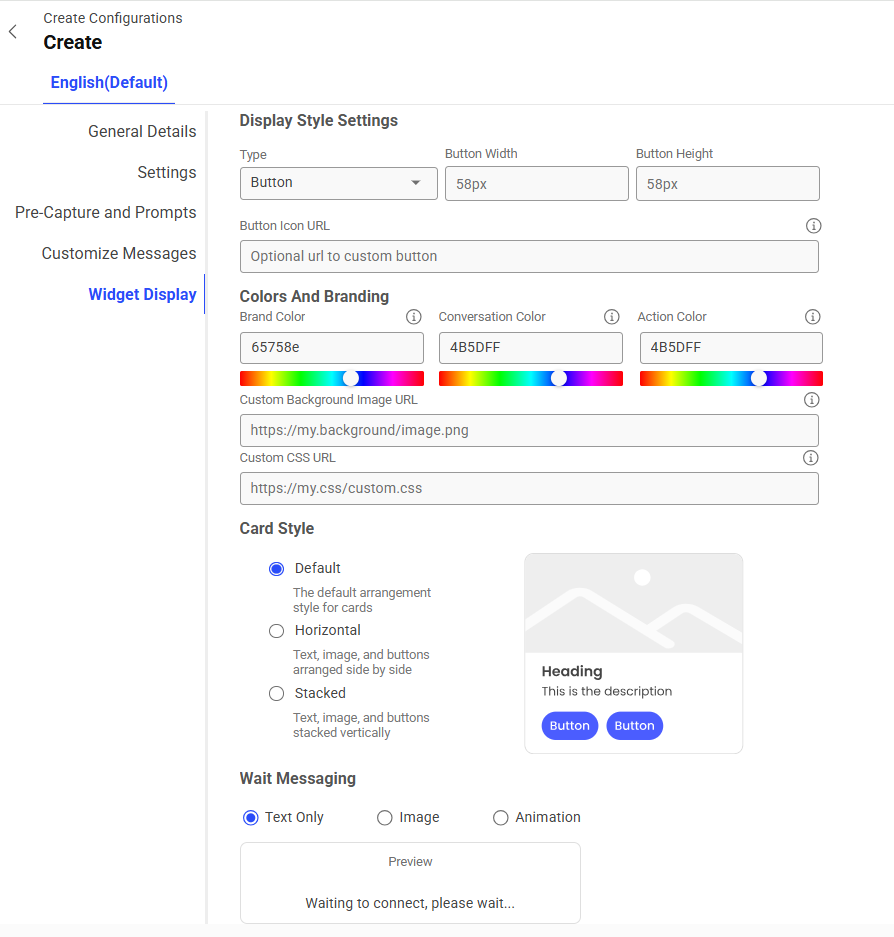Viewport: 894px width, 937px height.
Task: Click Conversation Color hue slider handle
Action: point(558,378)
